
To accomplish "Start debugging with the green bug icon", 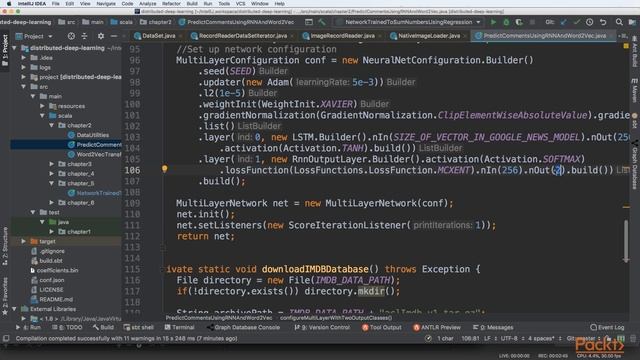I will pos(506,22).
